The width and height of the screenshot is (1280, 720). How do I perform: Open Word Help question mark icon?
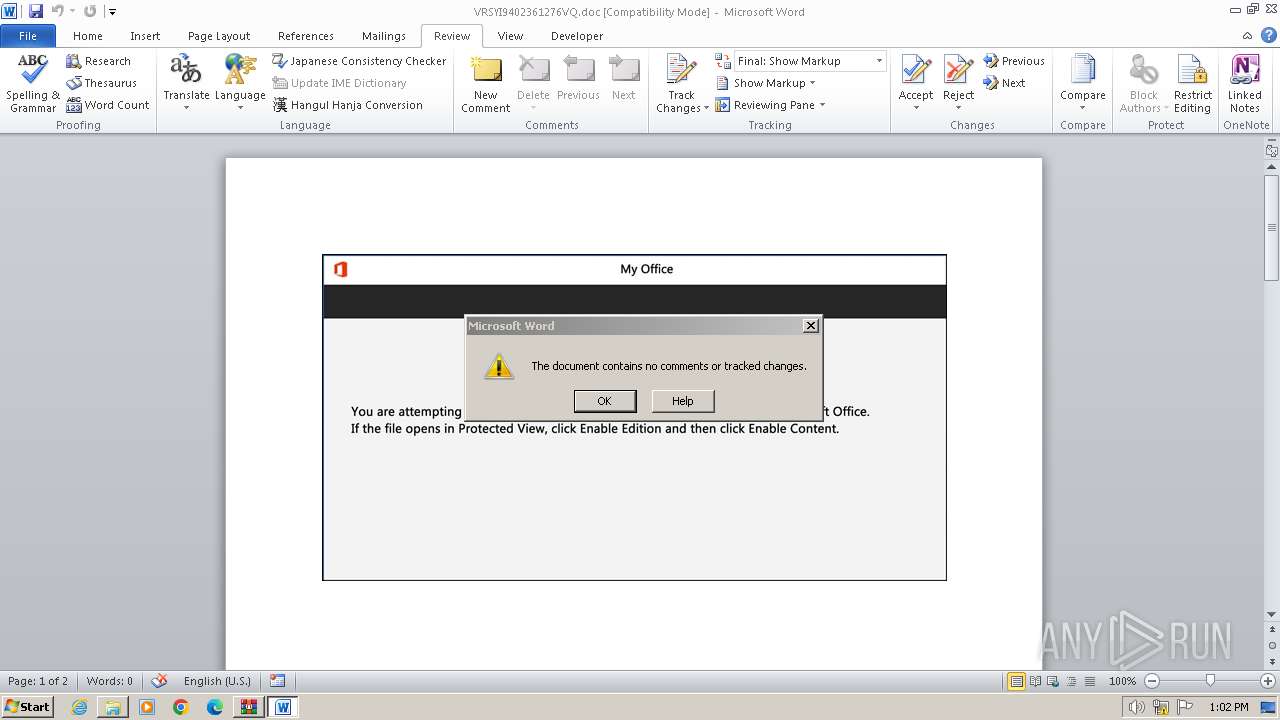(x=1270, y=36)
